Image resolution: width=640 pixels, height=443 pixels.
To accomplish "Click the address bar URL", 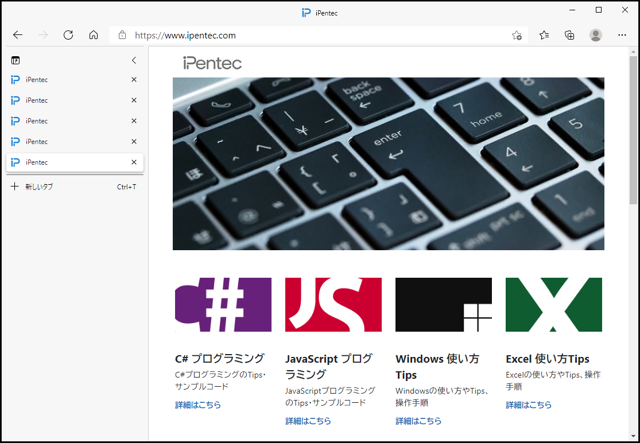I will (185, 36).
